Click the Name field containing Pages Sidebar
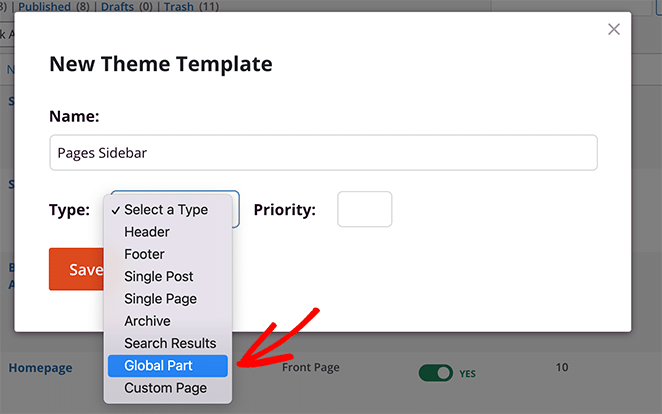Screen dimensions: 662x414 323,153
